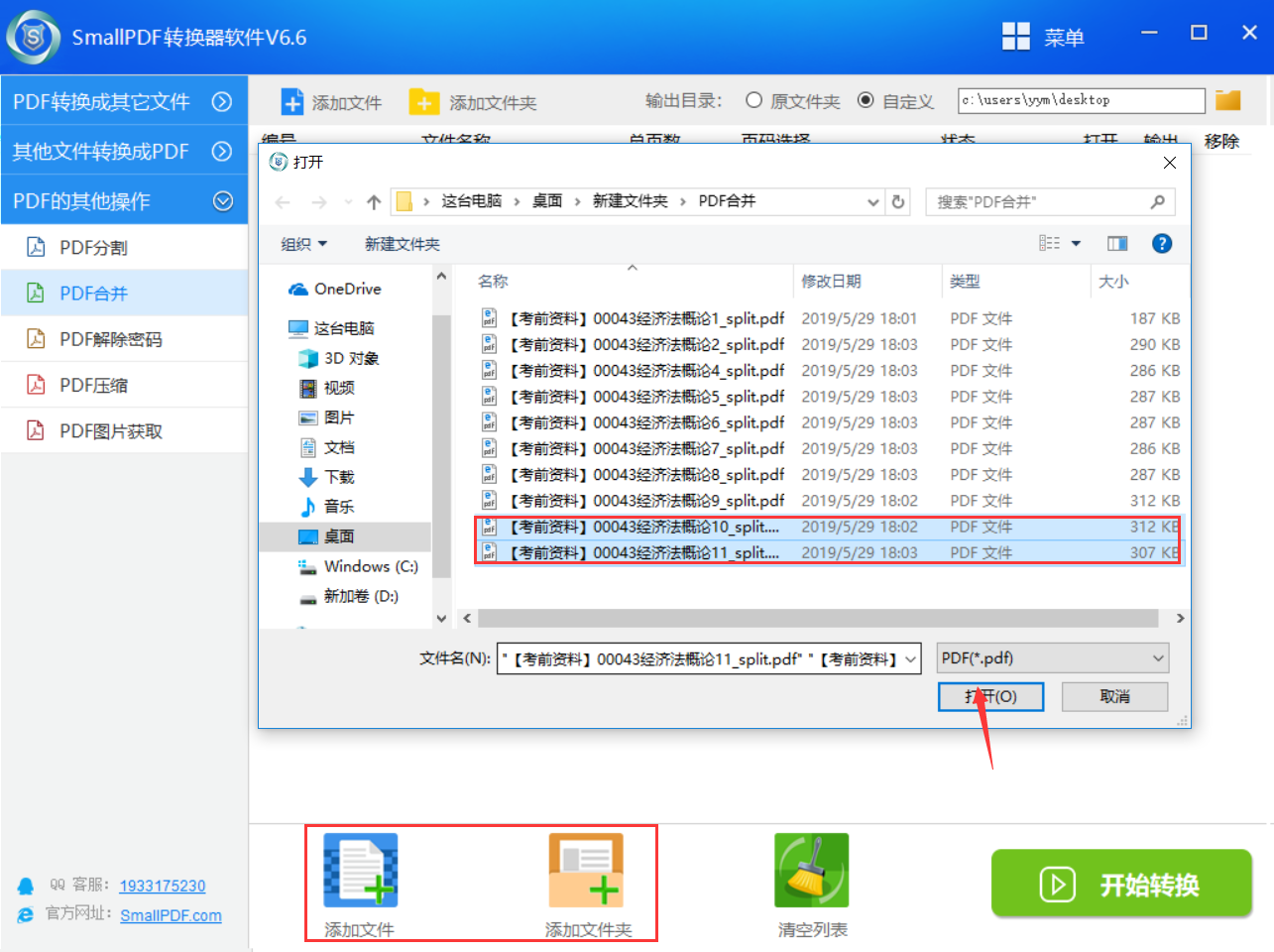The width and height of the screenshot is (1274, 952).
Task: Open 组织 dropdown in dialog toolbar
Action: pyautogui.click(x=303, y=244)
